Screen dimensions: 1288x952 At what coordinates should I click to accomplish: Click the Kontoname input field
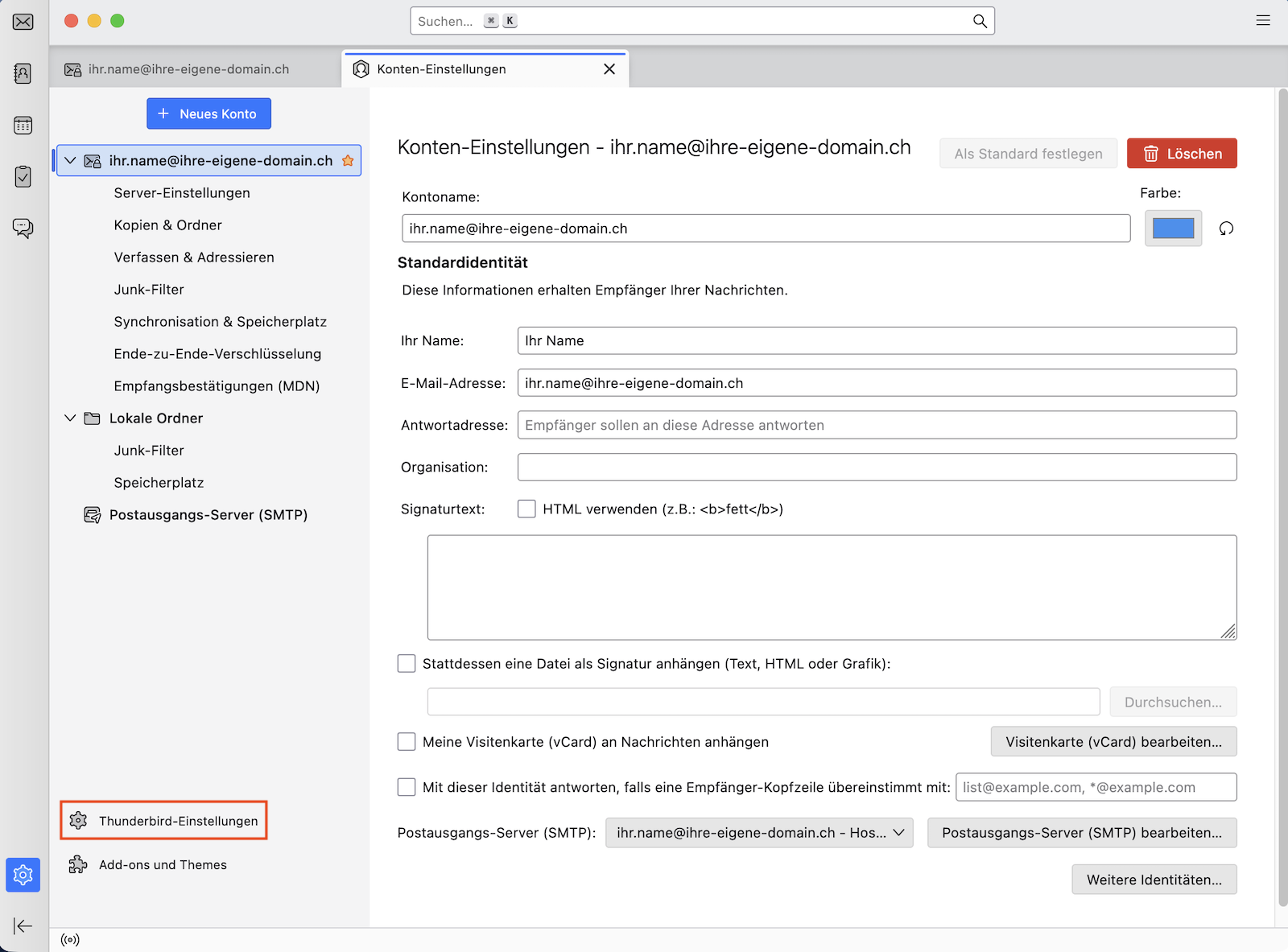click(x=766, y=229)
